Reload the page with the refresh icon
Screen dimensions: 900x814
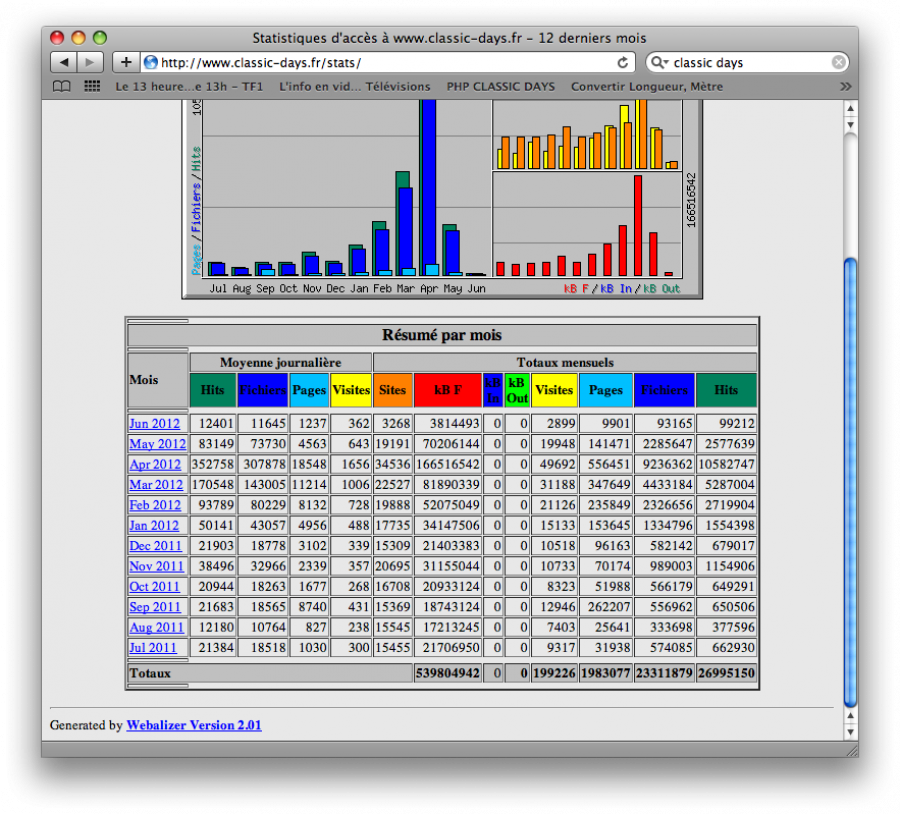(x=622, y=63)
